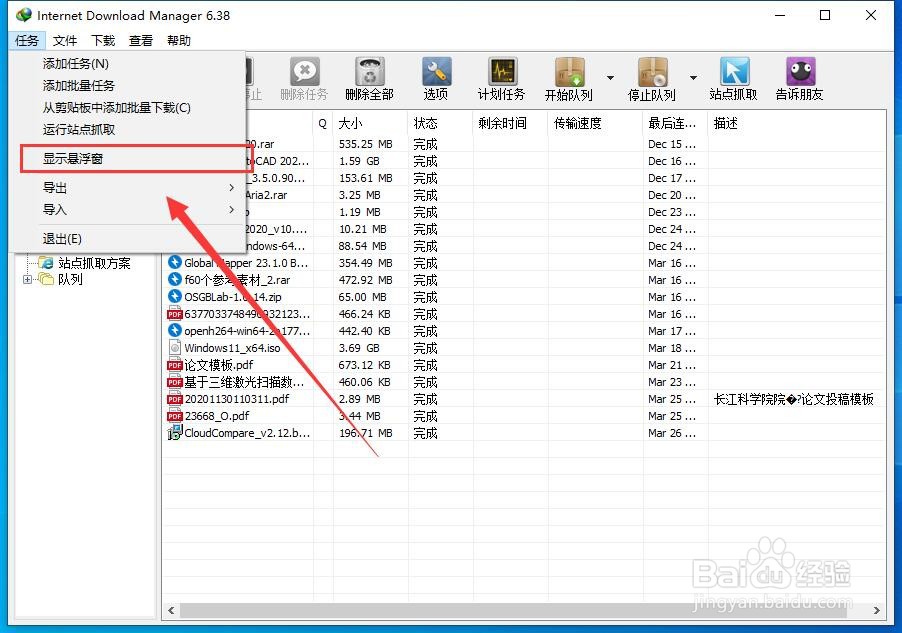
Task: Click the Windows11_x64.iso disc icon
Action: point(175,348)
